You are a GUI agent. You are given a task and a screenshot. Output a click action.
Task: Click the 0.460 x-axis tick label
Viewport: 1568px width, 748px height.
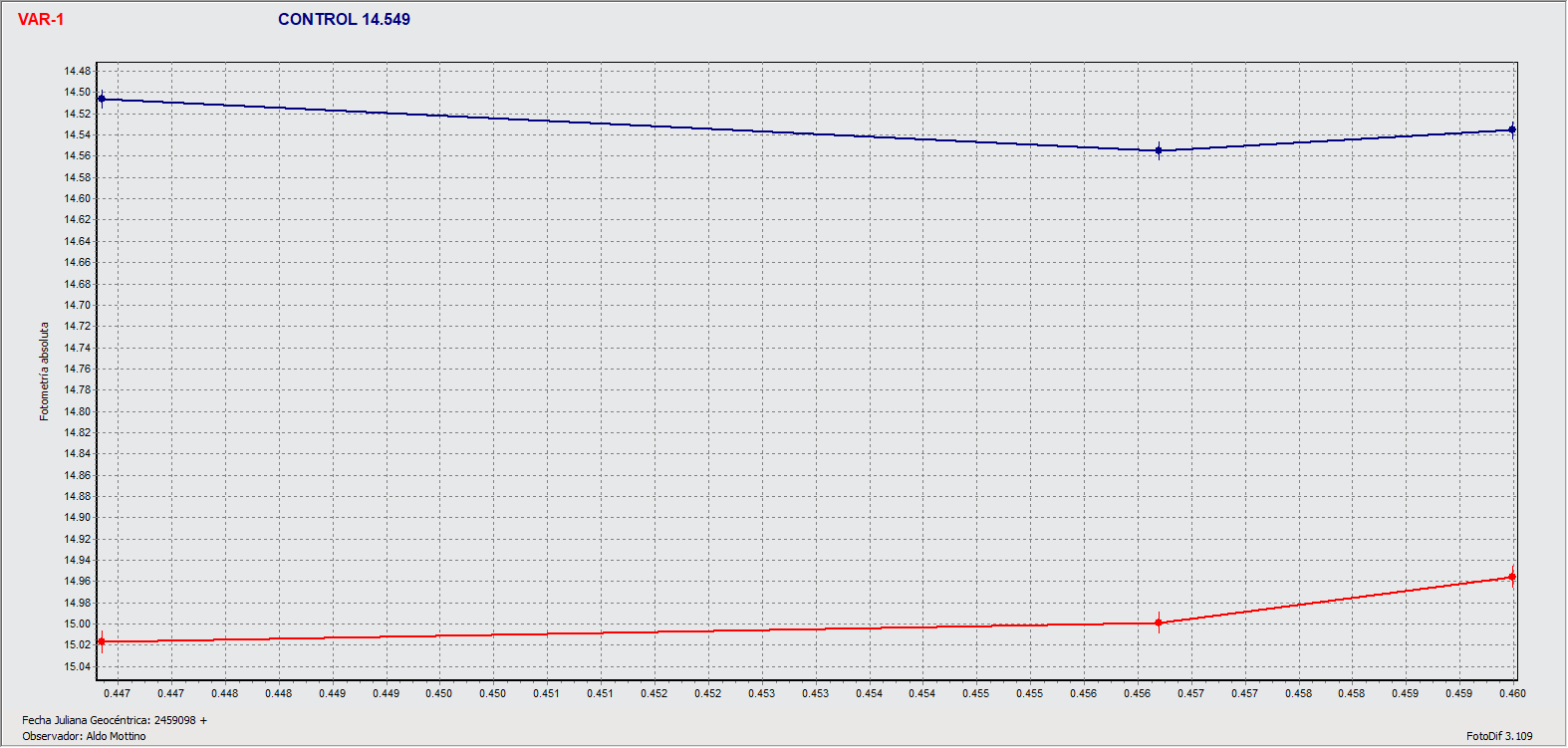(x=1512, y=693)
